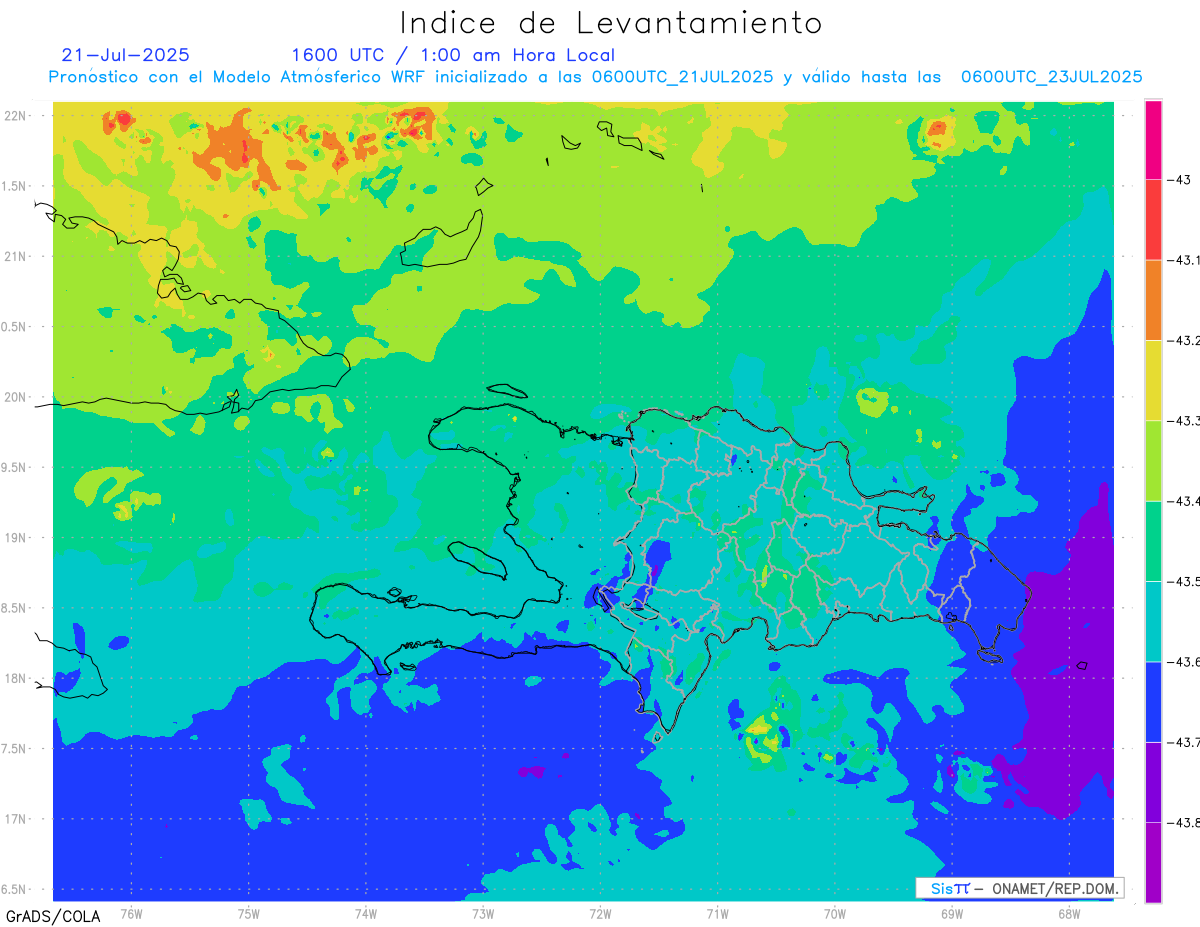Pick the purple legend swatch above -43.8
This screenshot has width=1200, height=927.
point(1153,782)
